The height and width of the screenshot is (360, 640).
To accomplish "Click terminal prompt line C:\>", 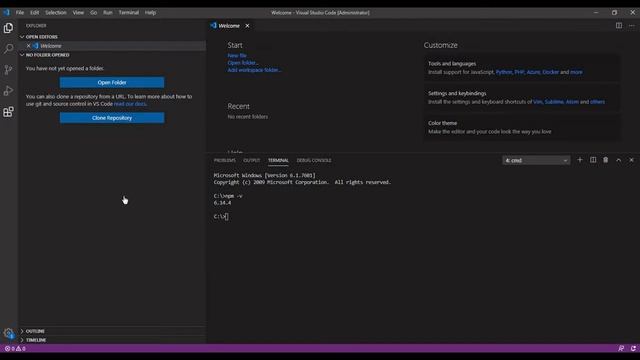I will 221,216.
